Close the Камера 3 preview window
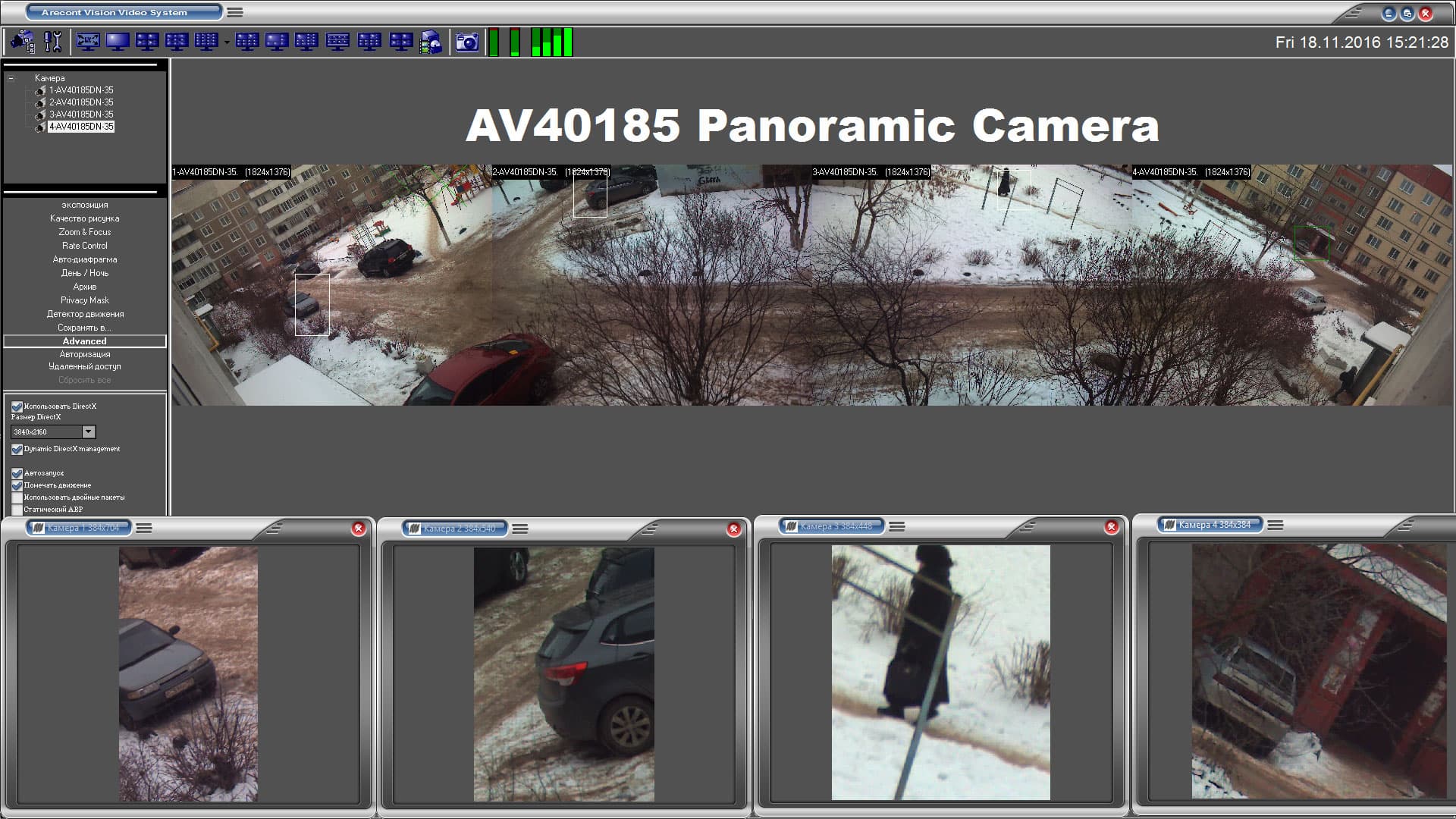Screen dimensions: 1456x819 [1111, 527]
